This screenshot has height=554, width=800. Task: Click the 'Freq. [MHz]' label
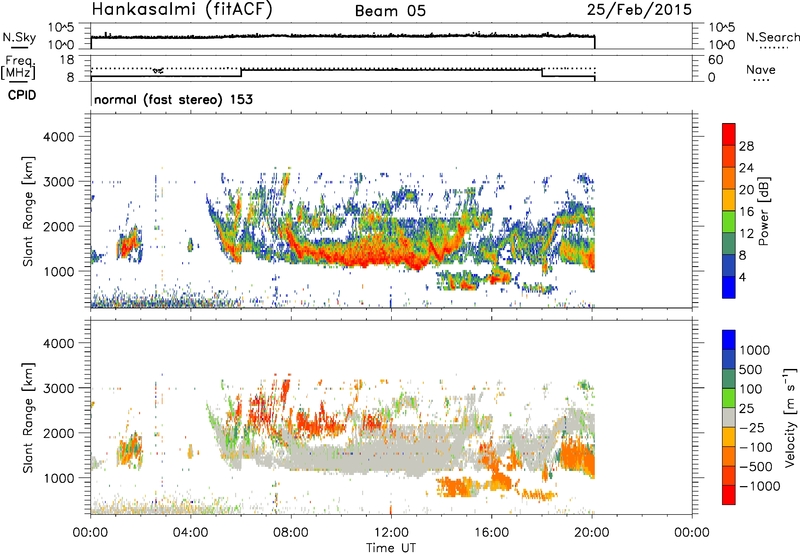click(19, 68)
